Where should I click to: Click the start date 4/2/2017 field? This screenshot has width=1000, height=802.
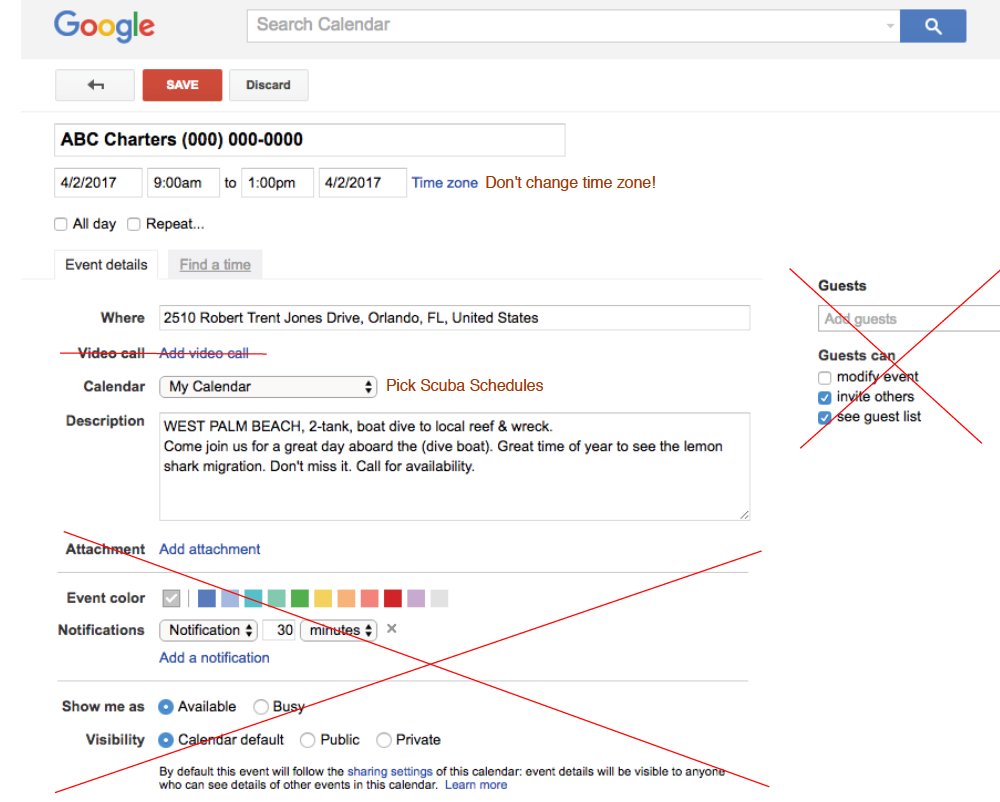(98, 183)
